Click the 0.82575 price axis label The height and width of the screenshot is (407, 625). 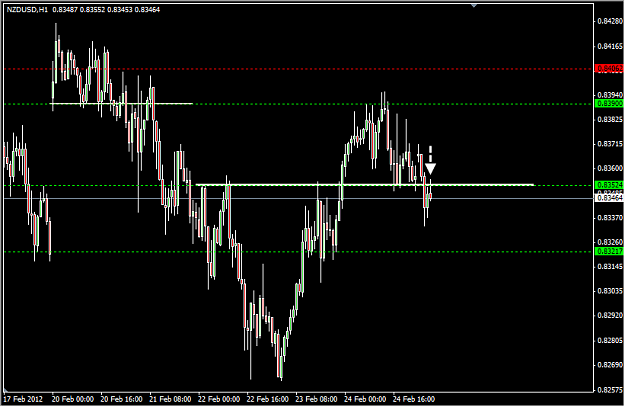pyautogui.click(x=610, y=390)
